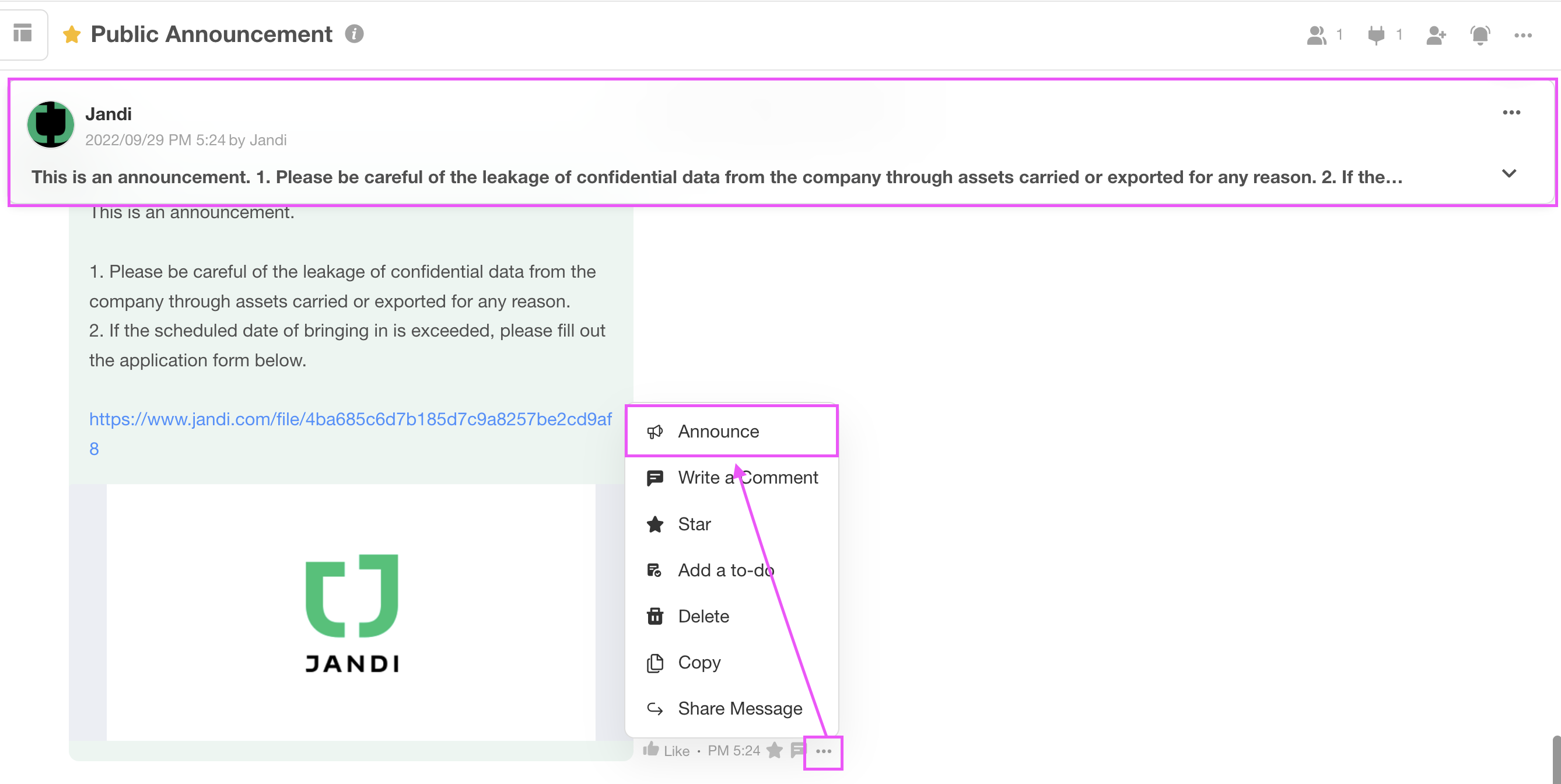
Task: Click the invite member icon
Action: coord(1436,35)
